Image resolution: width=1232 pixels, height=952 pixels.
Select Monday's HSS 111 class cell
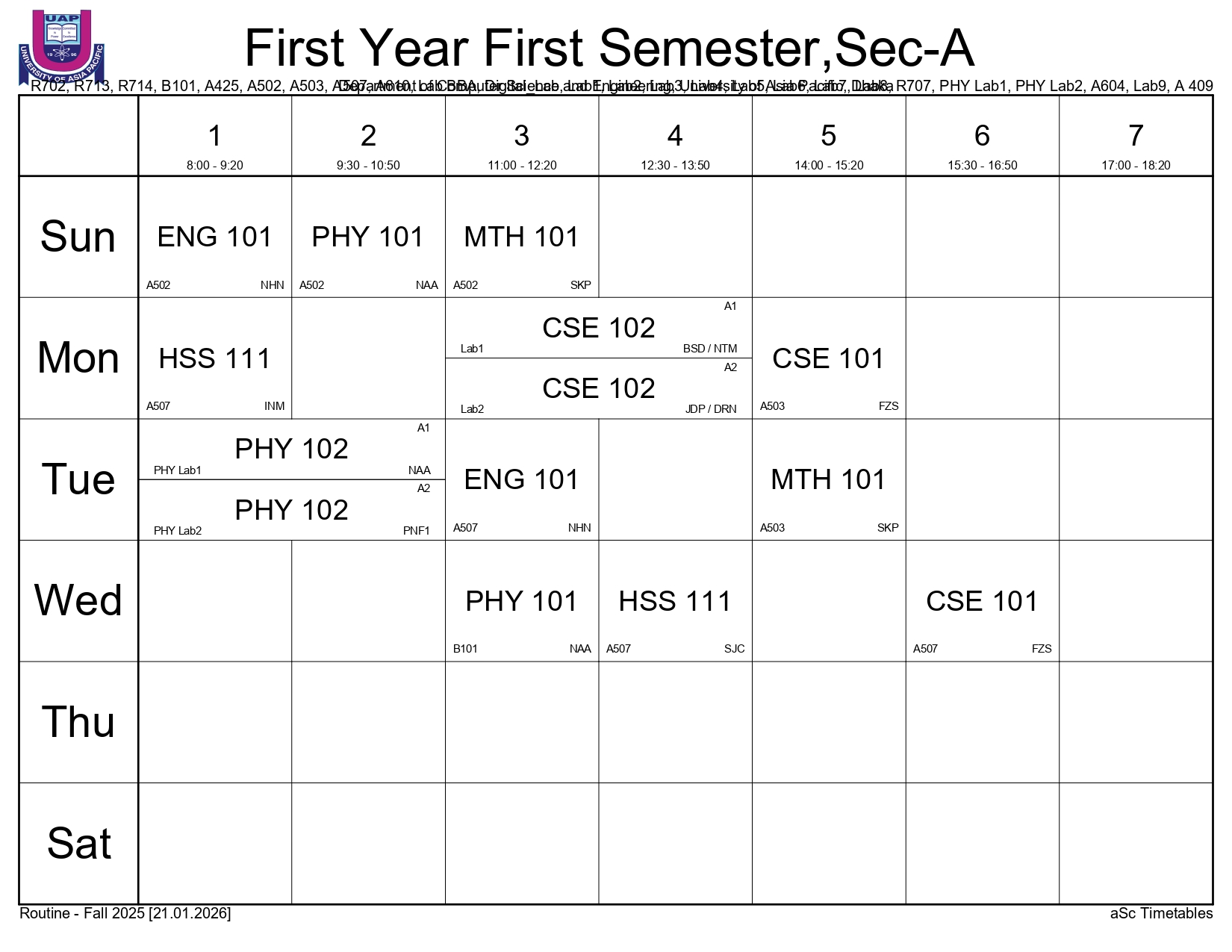pyautogui.click(x=214, y=358)
